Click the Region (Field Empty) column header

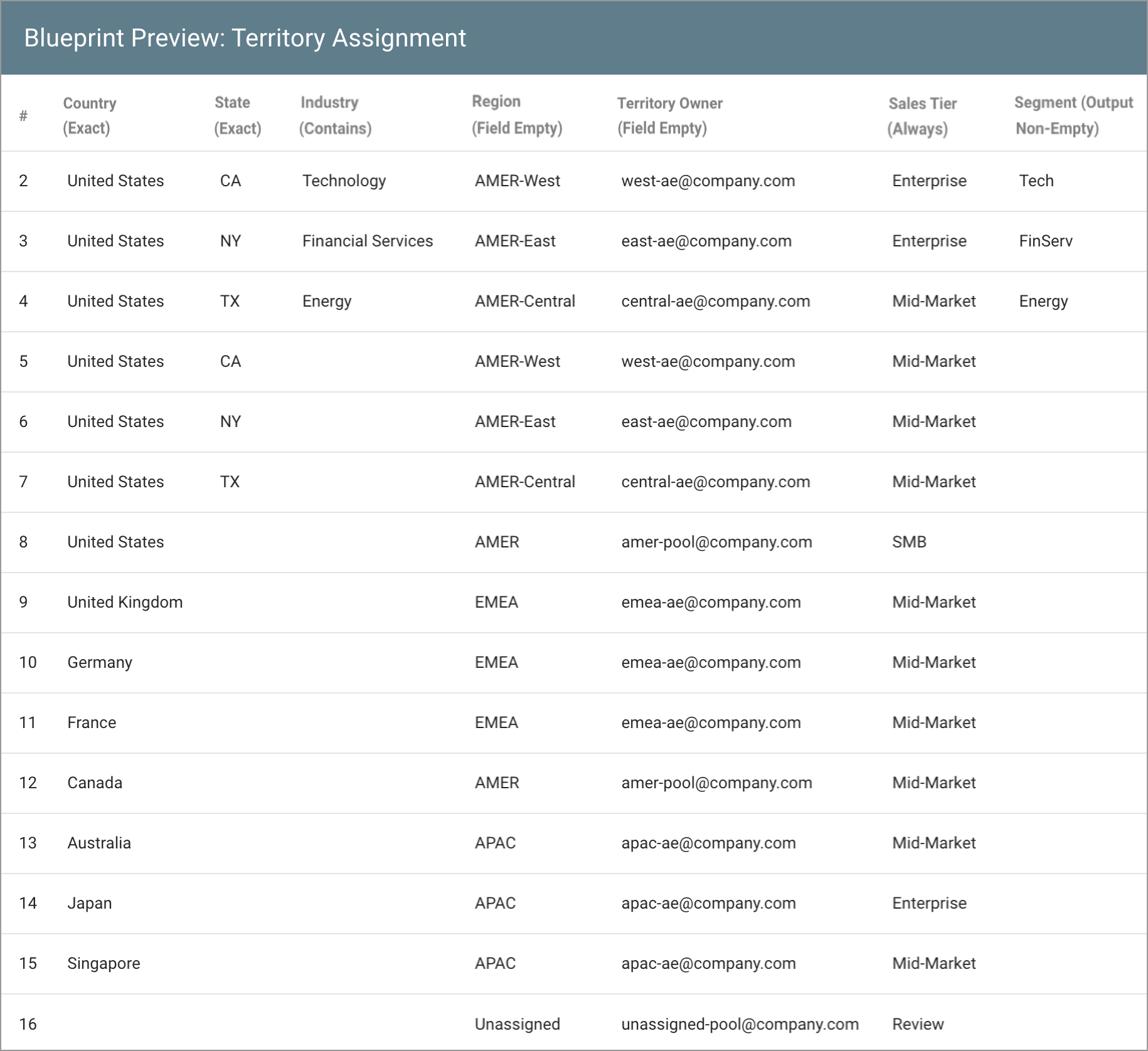click(517, 115)
